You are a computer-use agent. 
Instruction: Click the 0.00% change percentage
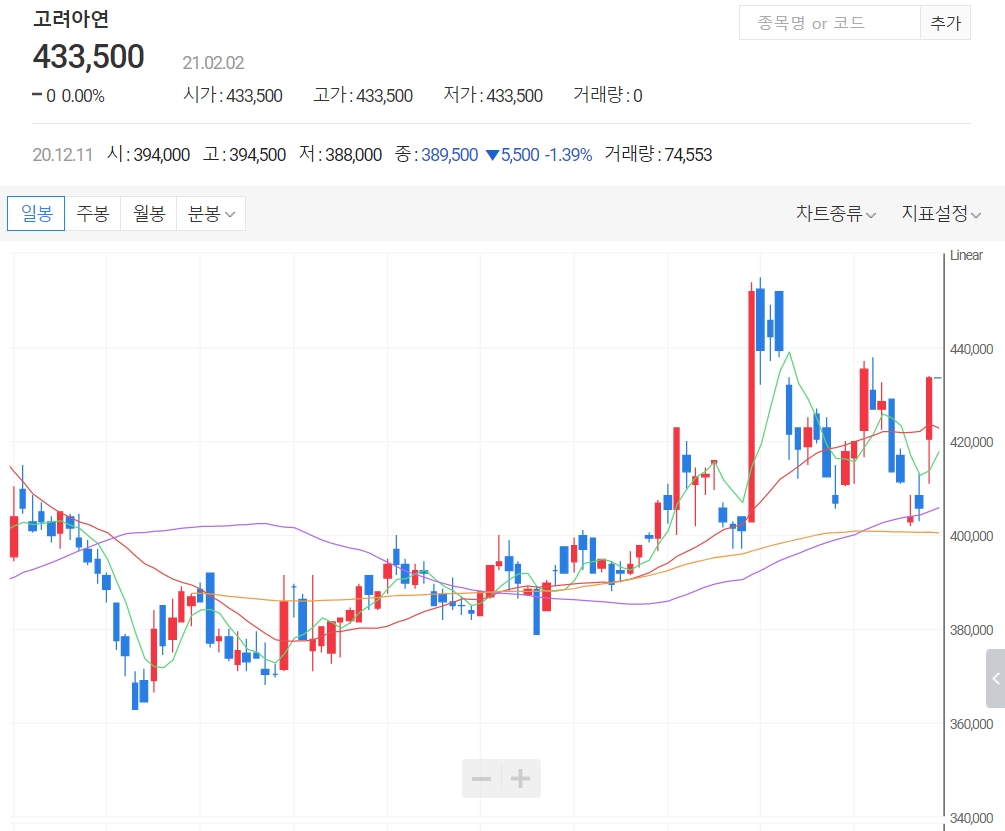[83, 96]
